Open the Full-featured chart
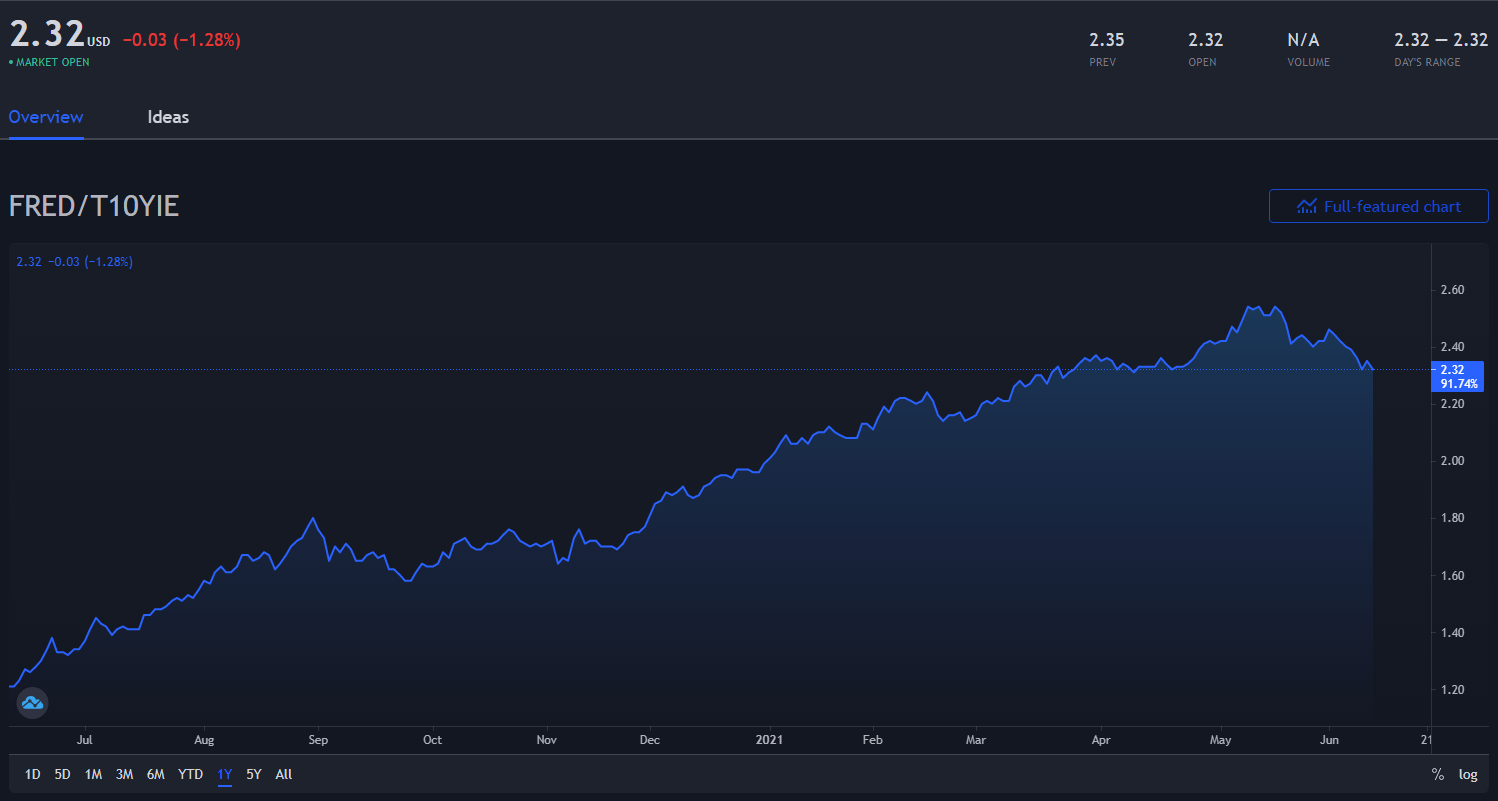The height and width of the screenshot is (801, 1498). [x=1378, y=207]
